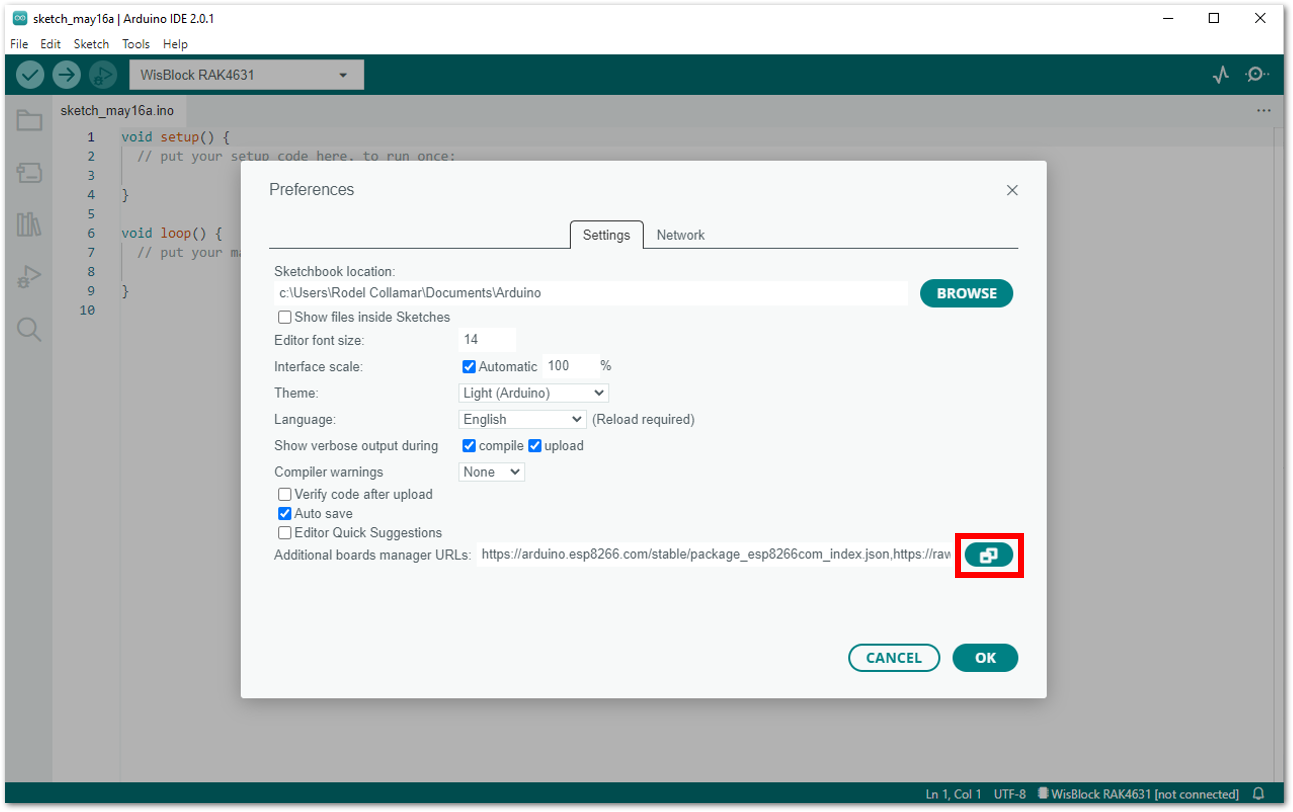Screen dimensions: 1293x812
Task: Open the Debug sidebar icon
Action: [29, 277]
